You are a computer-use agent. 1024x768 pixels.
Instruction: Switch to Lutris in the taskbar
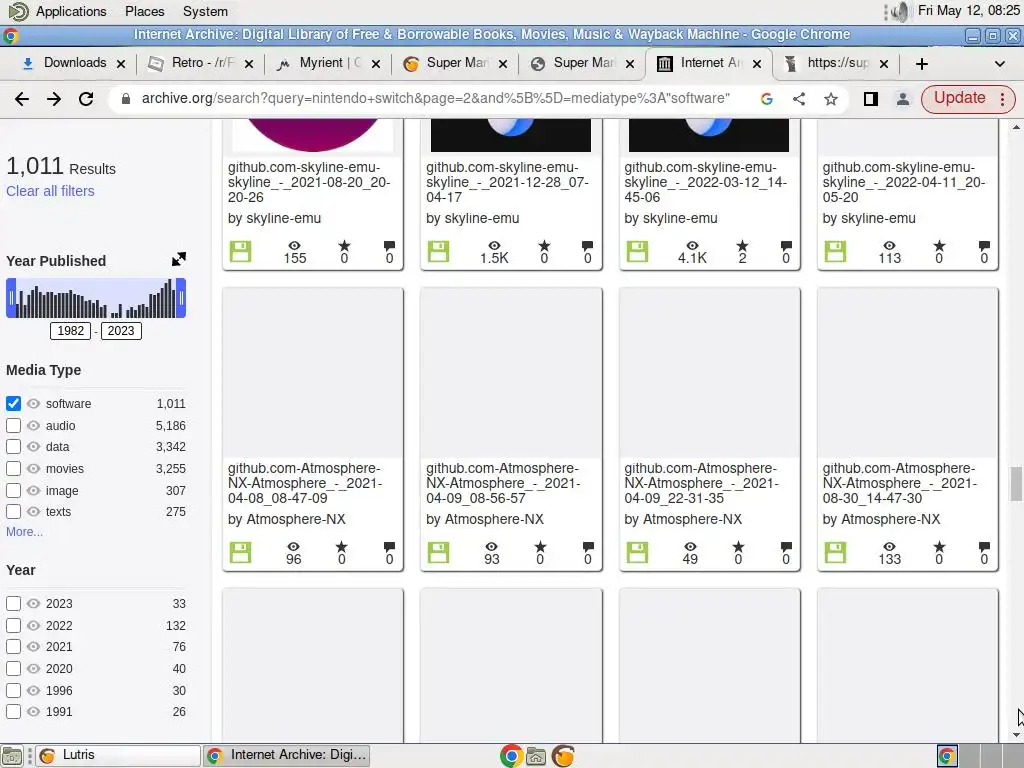pyautogui.click(x=118, y=756)
